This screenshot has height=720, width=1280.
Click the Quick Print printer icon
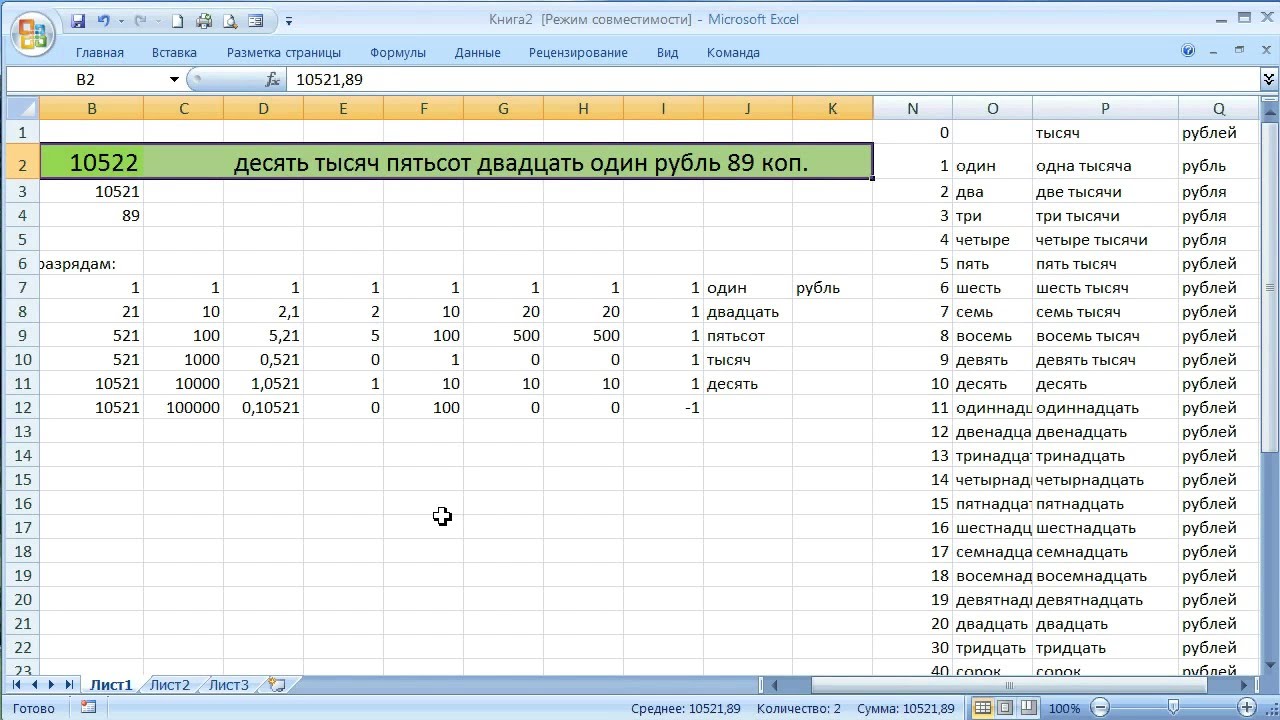click(x=204, y=20)
